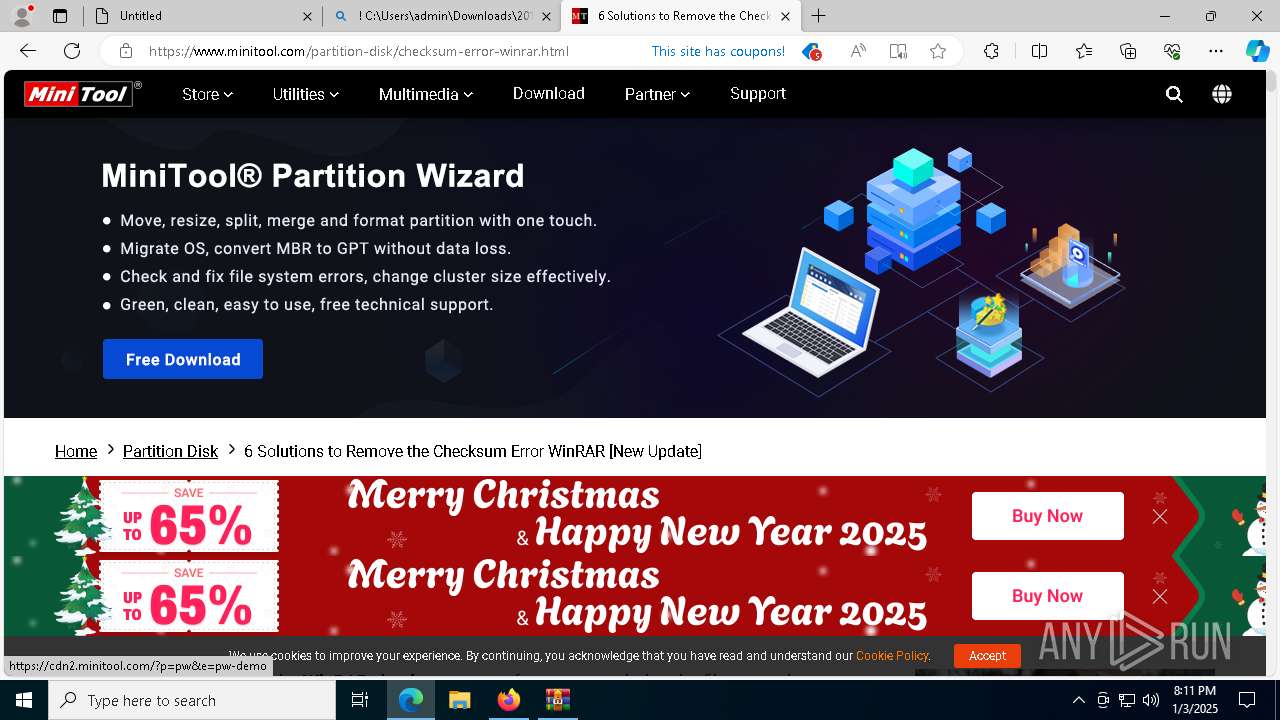Click the Read aloud icon
The image size is (1280, 720).
(x=858, y=51)
